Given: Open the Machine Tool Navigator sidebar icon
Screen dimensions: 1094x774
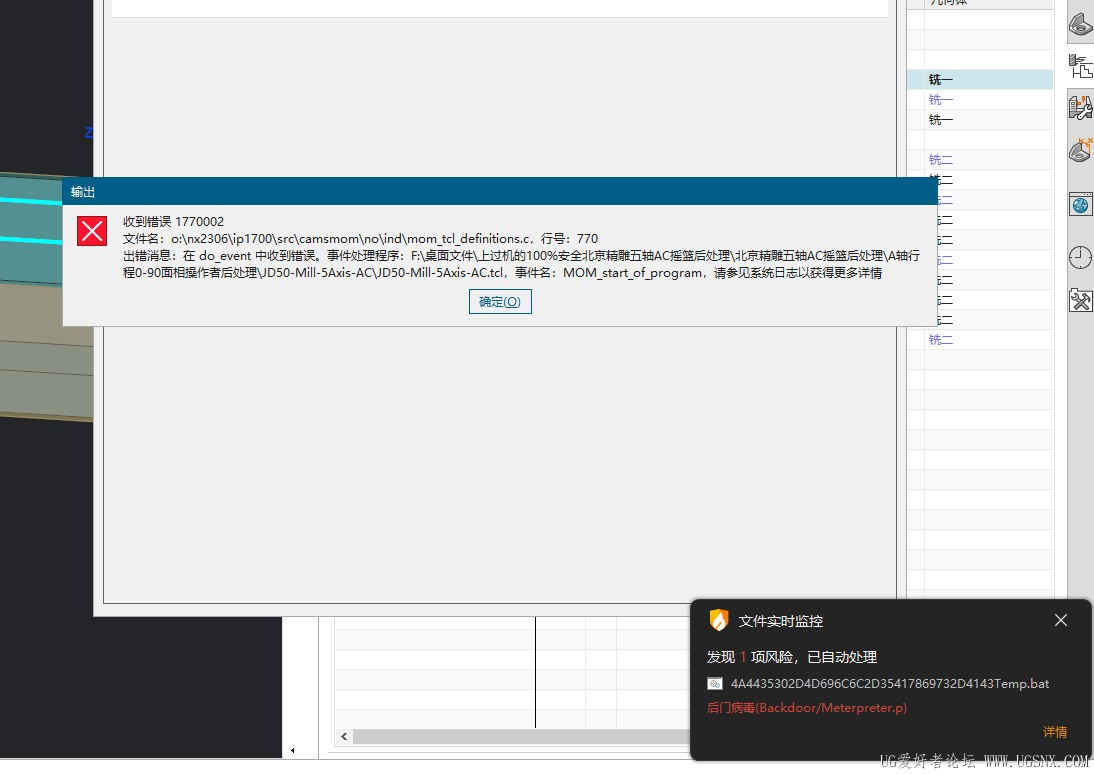Looking at the screenshot, I should (x=1080, y=107).
